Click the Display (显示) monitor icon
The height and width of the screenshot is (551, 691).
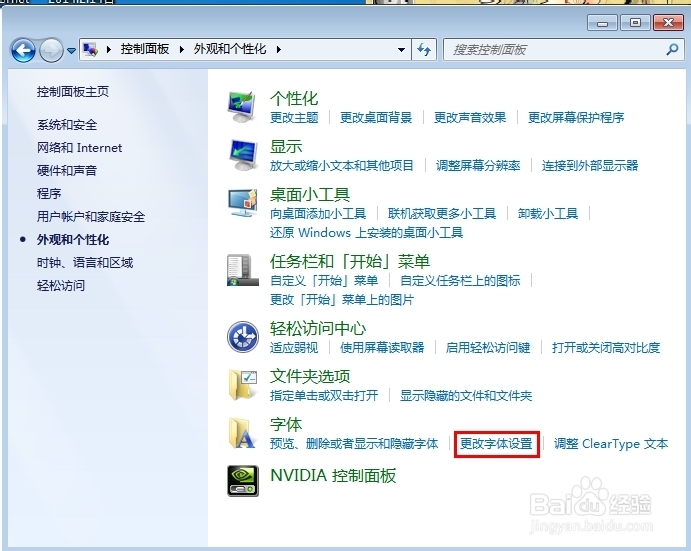click(x=243, y=154)
